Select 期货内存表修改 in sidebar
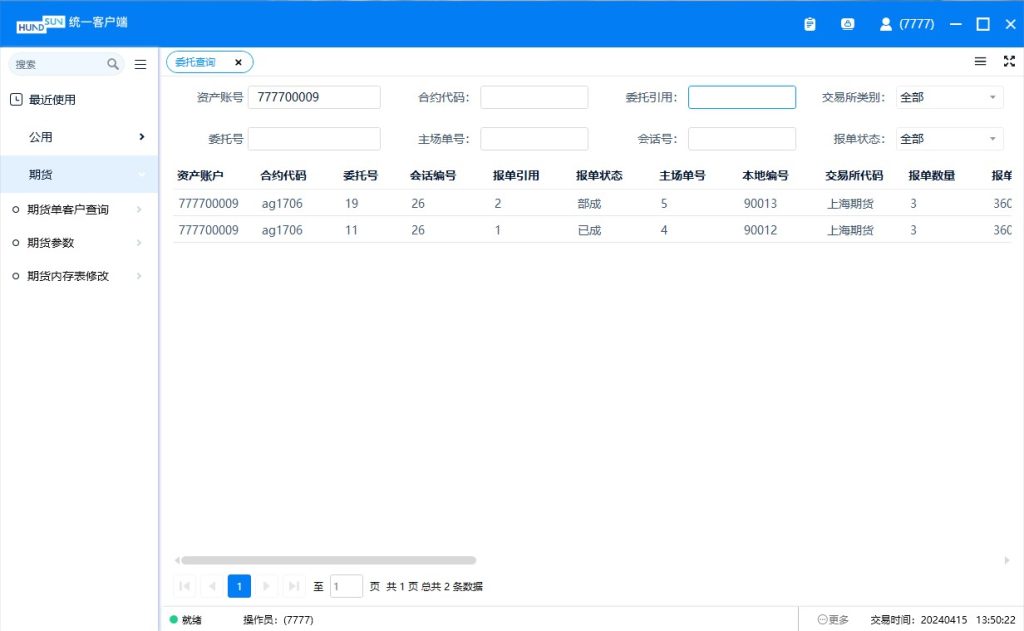 coord(68,276)
